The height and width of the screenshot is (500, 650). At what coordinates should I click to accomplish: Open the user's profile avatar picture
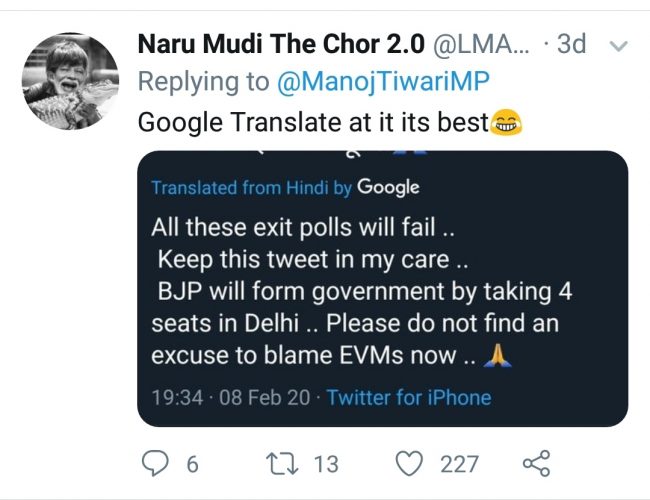70,80
